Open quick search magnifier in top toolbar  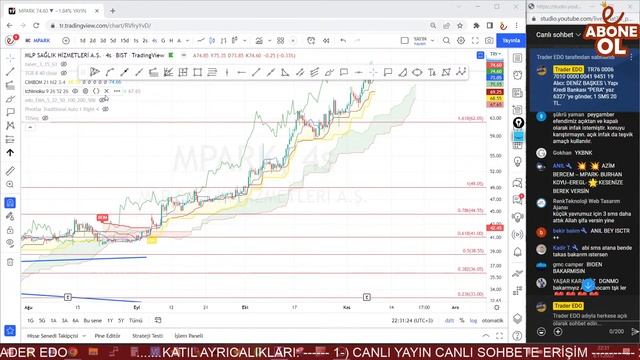click(447, 40)
